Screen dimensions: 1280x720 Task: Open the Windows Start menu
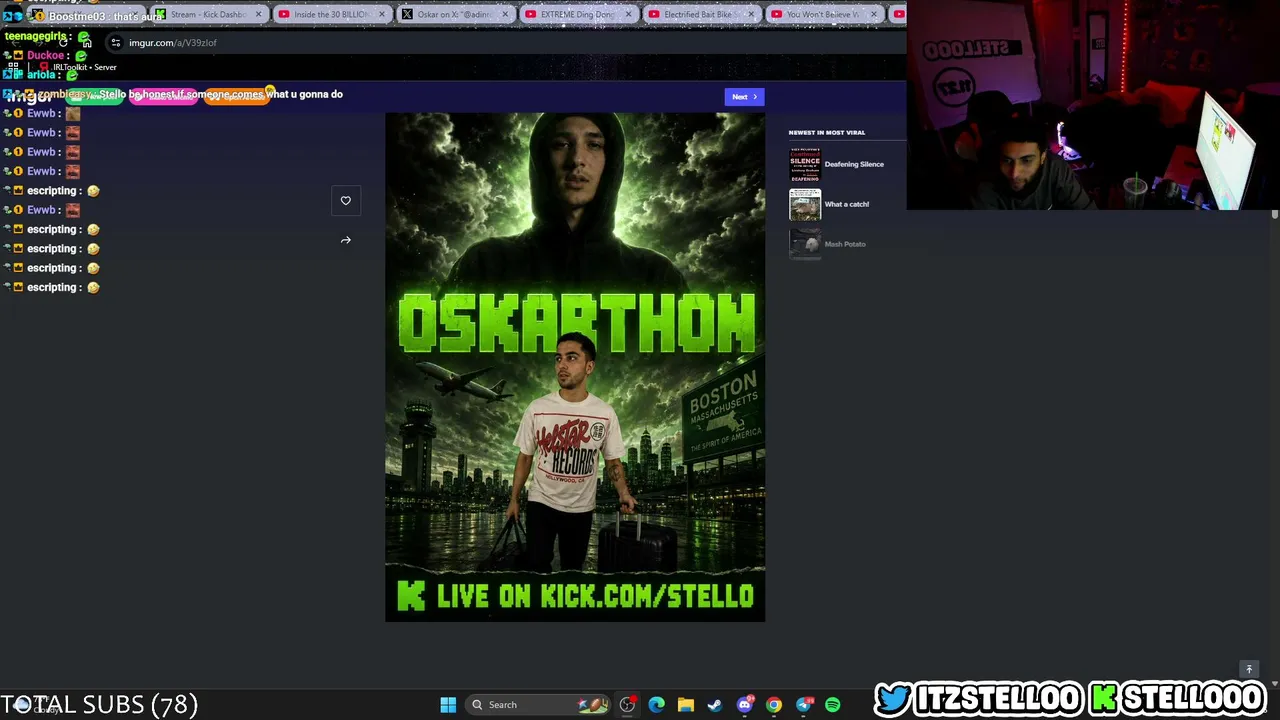[x=448, y=705]
